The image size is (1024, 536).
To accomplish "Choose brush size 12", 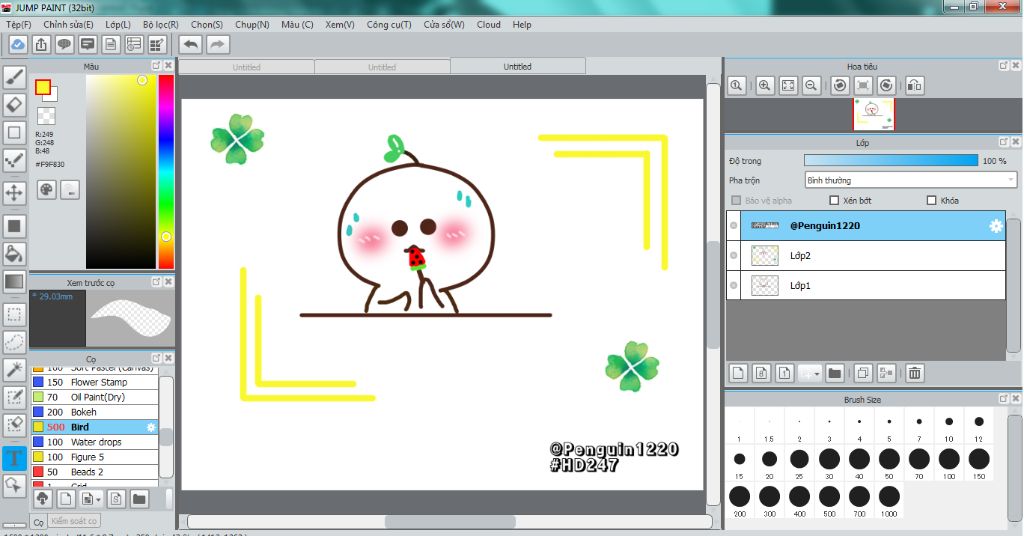I will [978, 427].
